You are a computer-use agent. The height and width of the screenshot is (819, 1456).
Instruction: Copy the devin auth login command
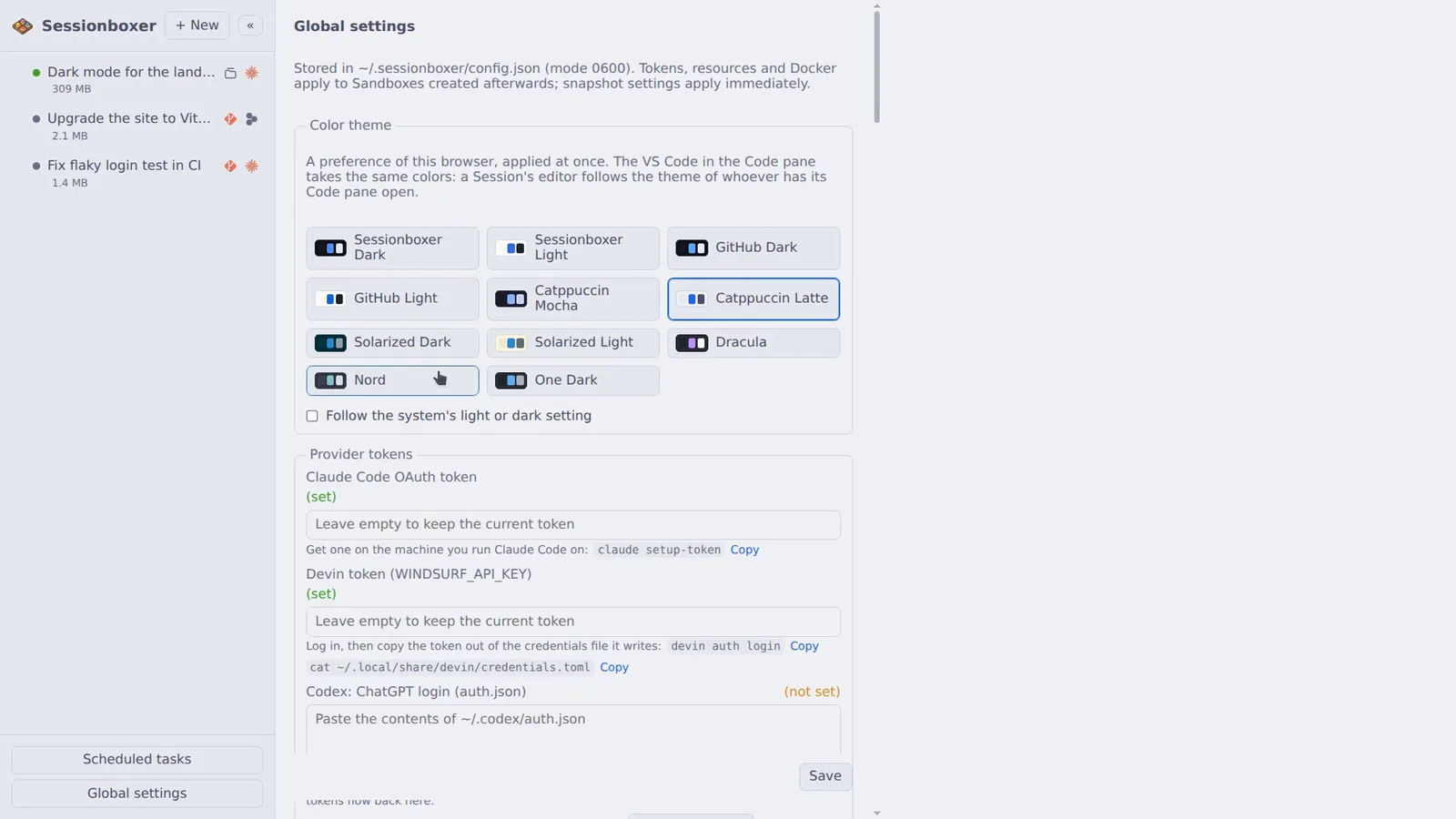pos(804,646)
